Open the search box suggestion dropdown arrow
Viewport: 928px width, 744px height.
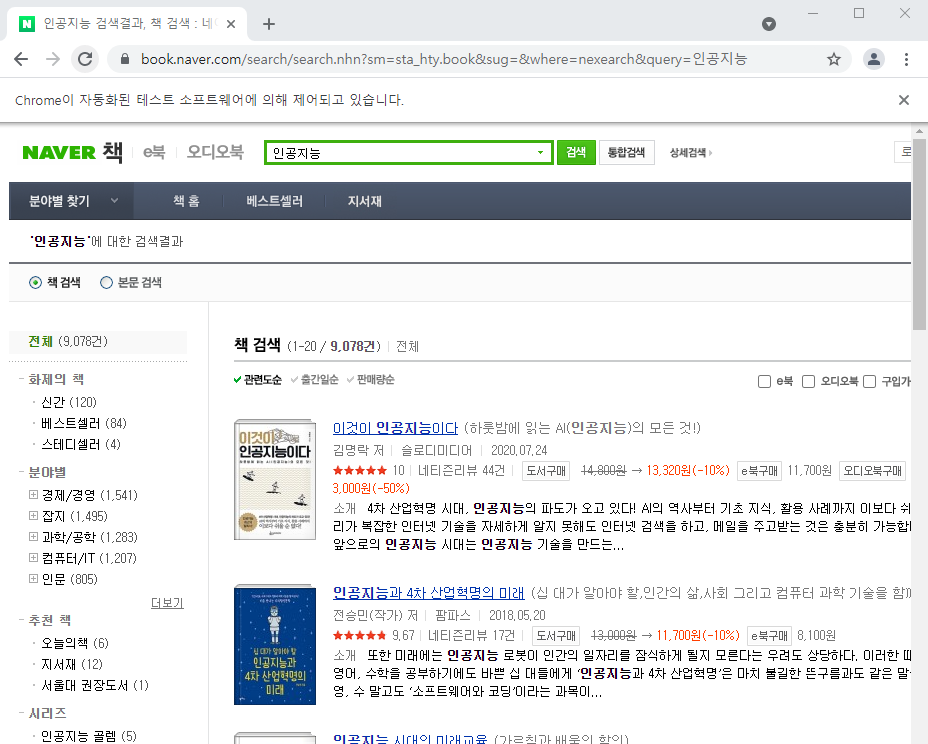pyautogui.click(x=540, y=153)
